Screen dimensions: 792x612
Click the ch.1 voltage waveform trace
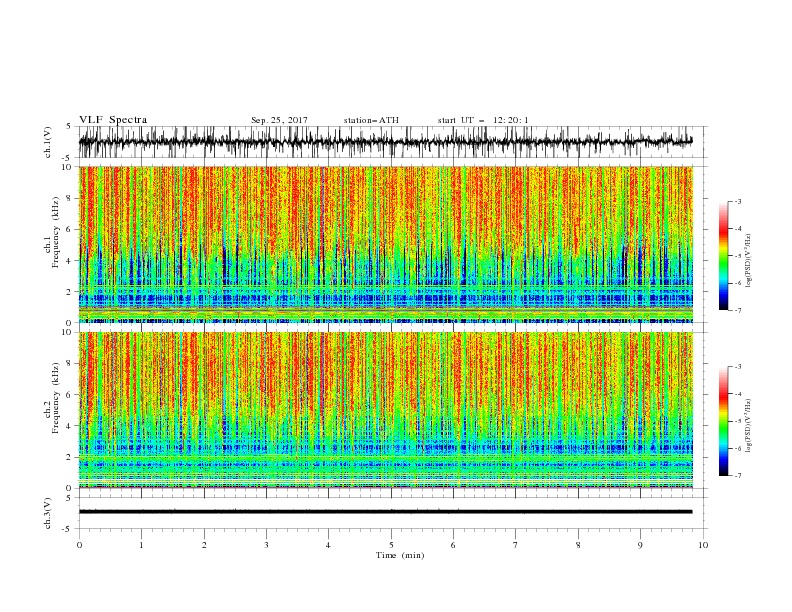click(x=385, y=142)
